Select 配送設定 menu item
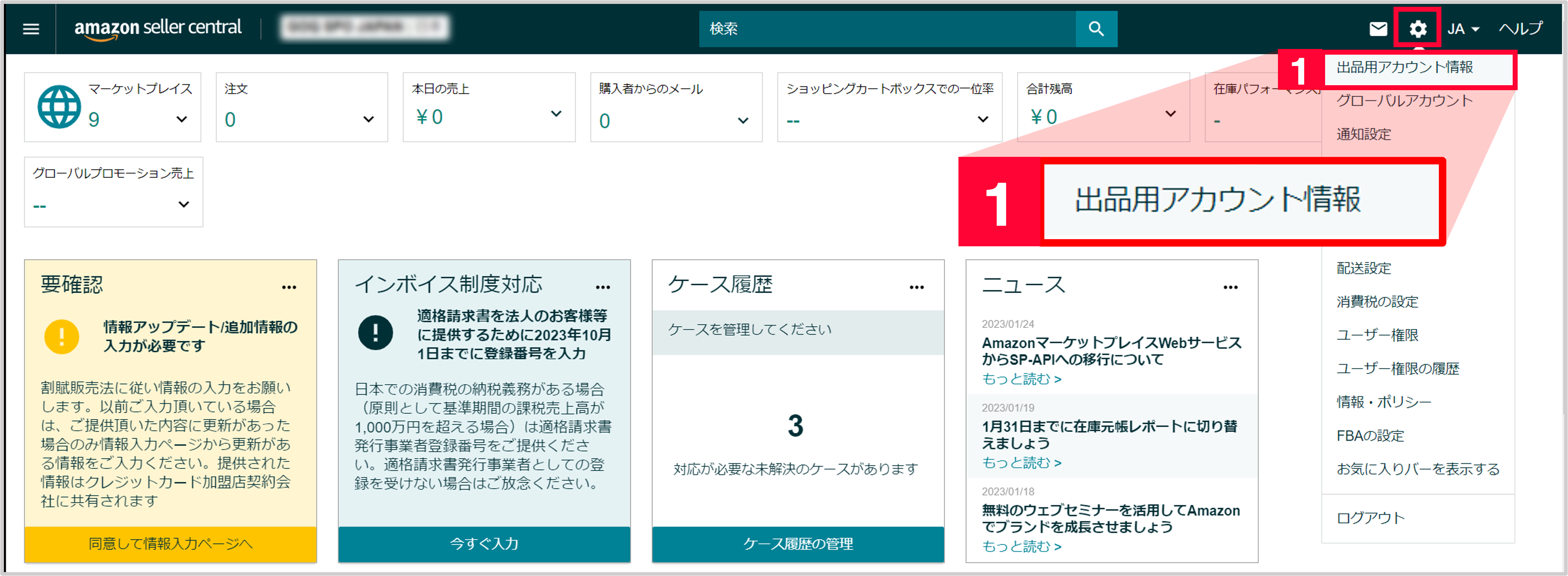1568x576 pixels. tap(1363, 268)
